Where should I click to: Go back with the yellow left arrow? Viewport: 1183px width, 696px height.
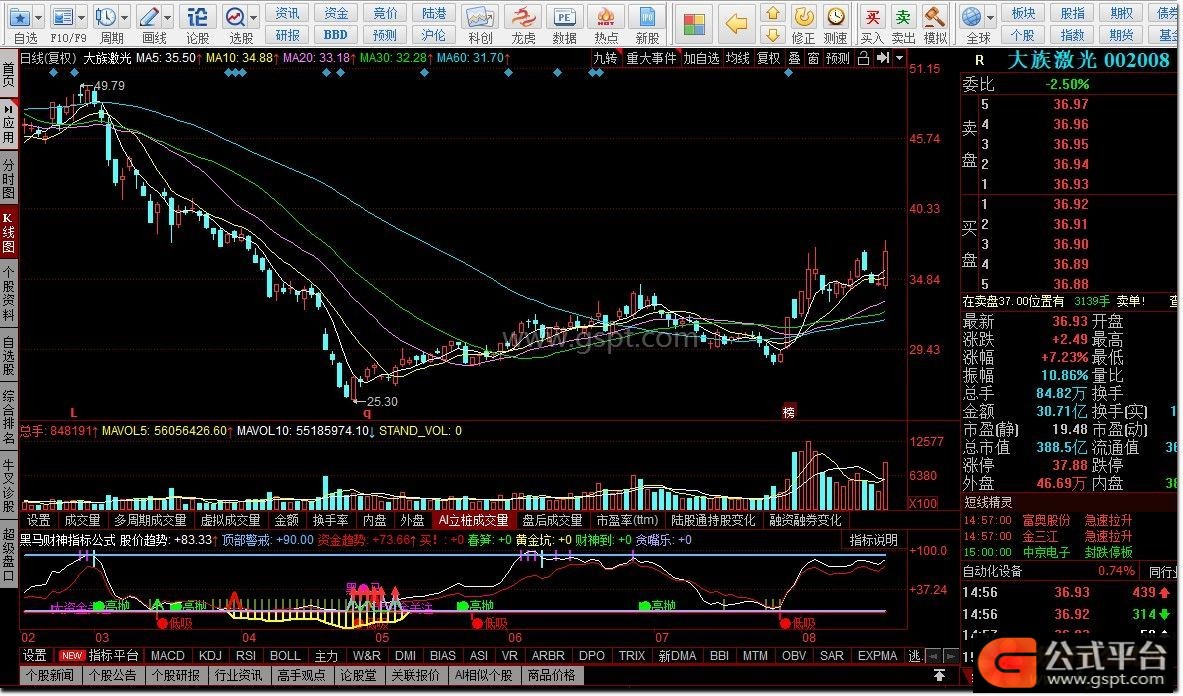coord(736,23)
